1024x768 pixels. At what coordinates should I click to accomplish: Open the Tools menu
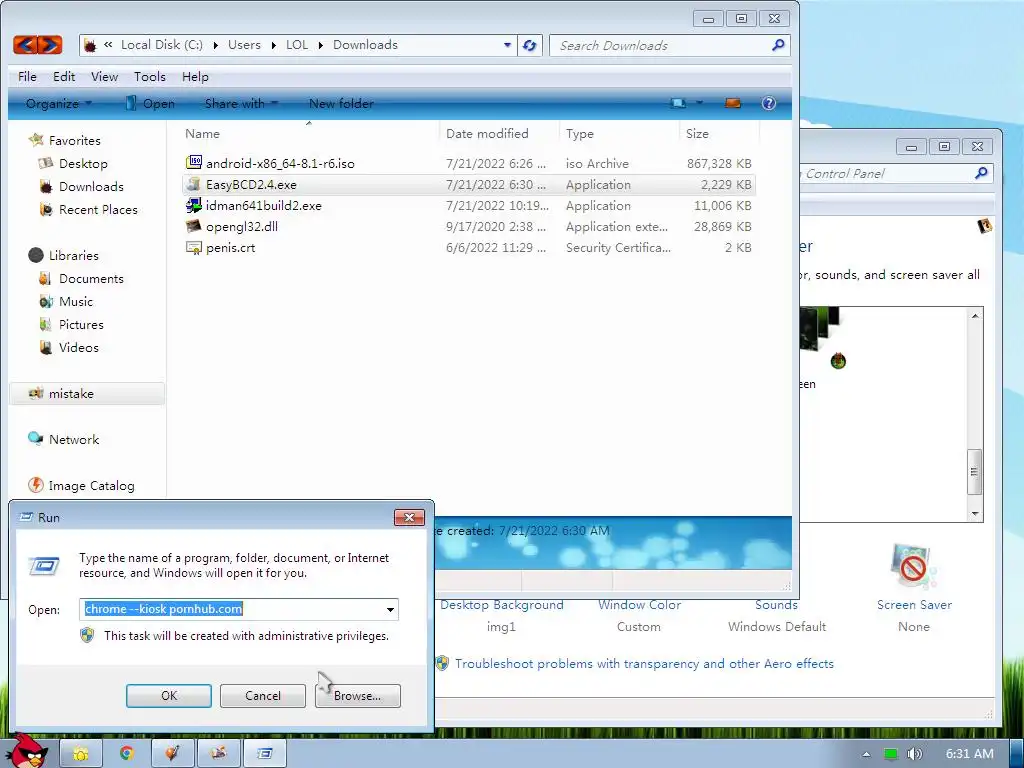coord(150,76)
